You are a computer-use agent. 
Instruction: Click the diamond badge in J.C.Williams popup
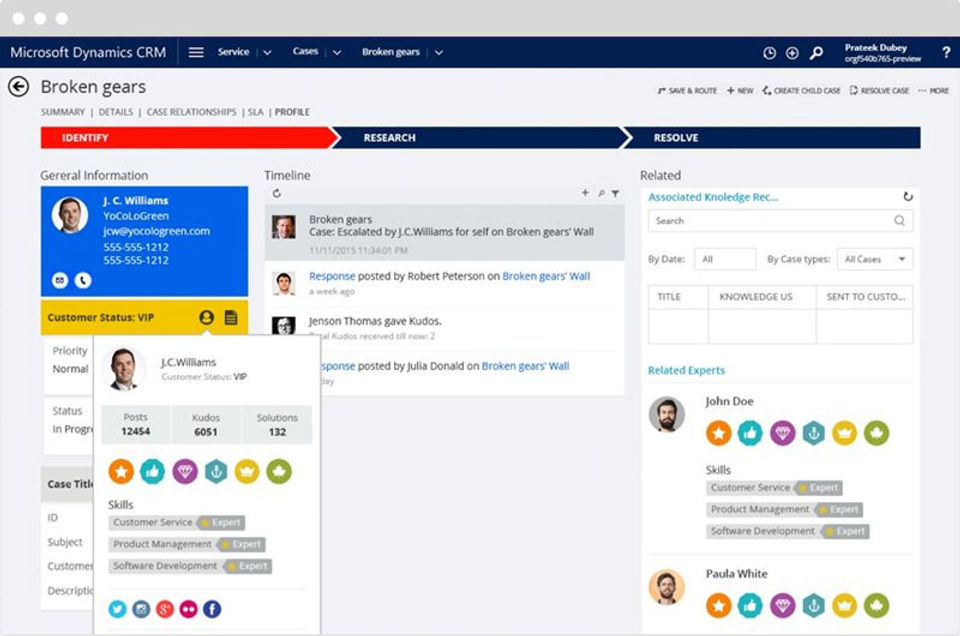pos(184,471)
